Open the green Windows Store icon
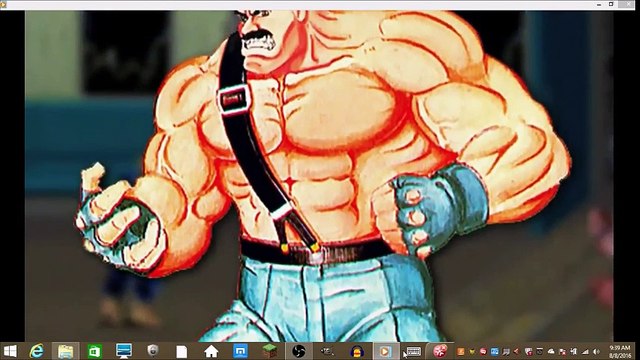 point(94,351)
